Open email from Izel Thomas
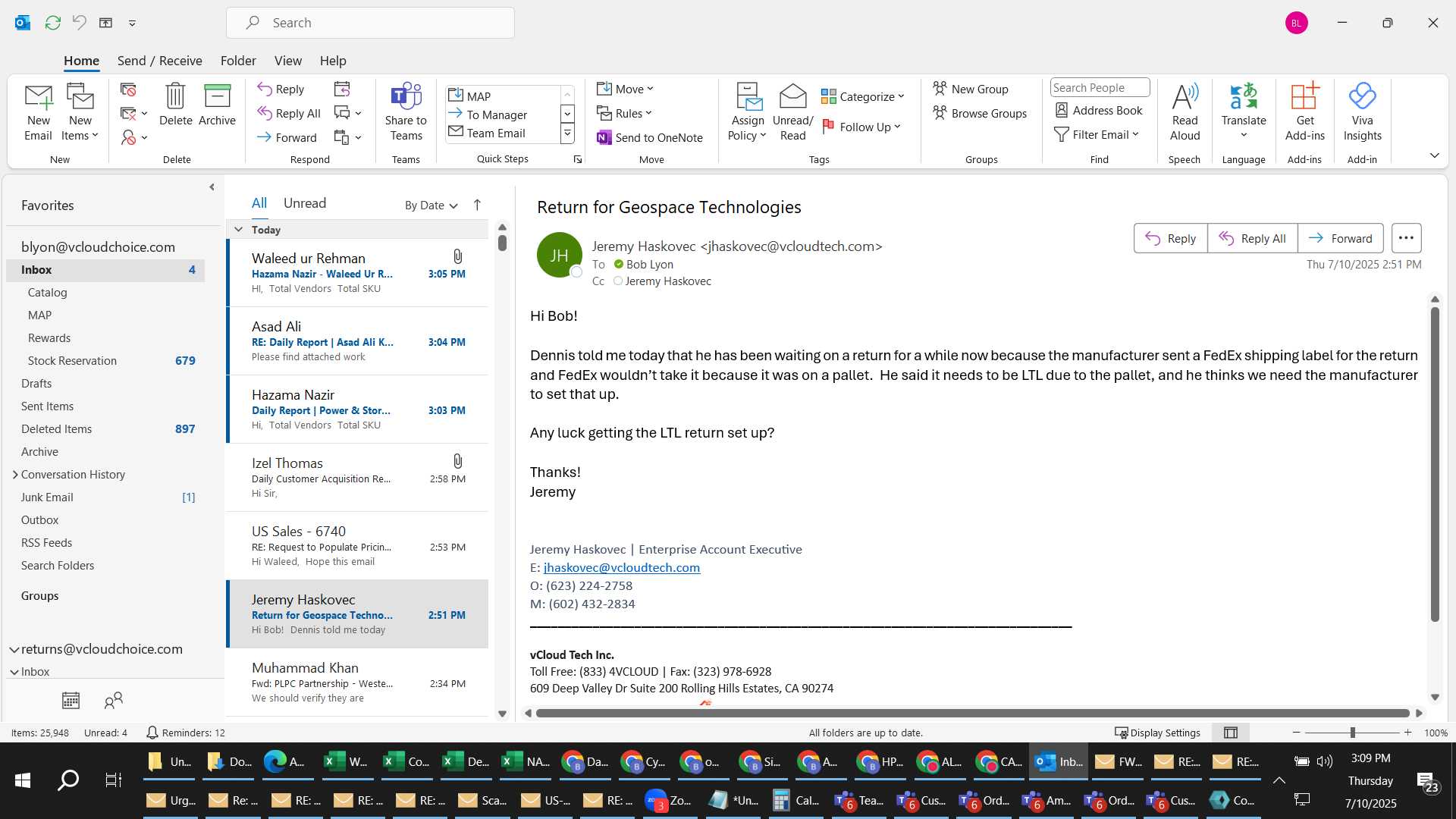The image size is (1456, 819). (x=357, y=478)
